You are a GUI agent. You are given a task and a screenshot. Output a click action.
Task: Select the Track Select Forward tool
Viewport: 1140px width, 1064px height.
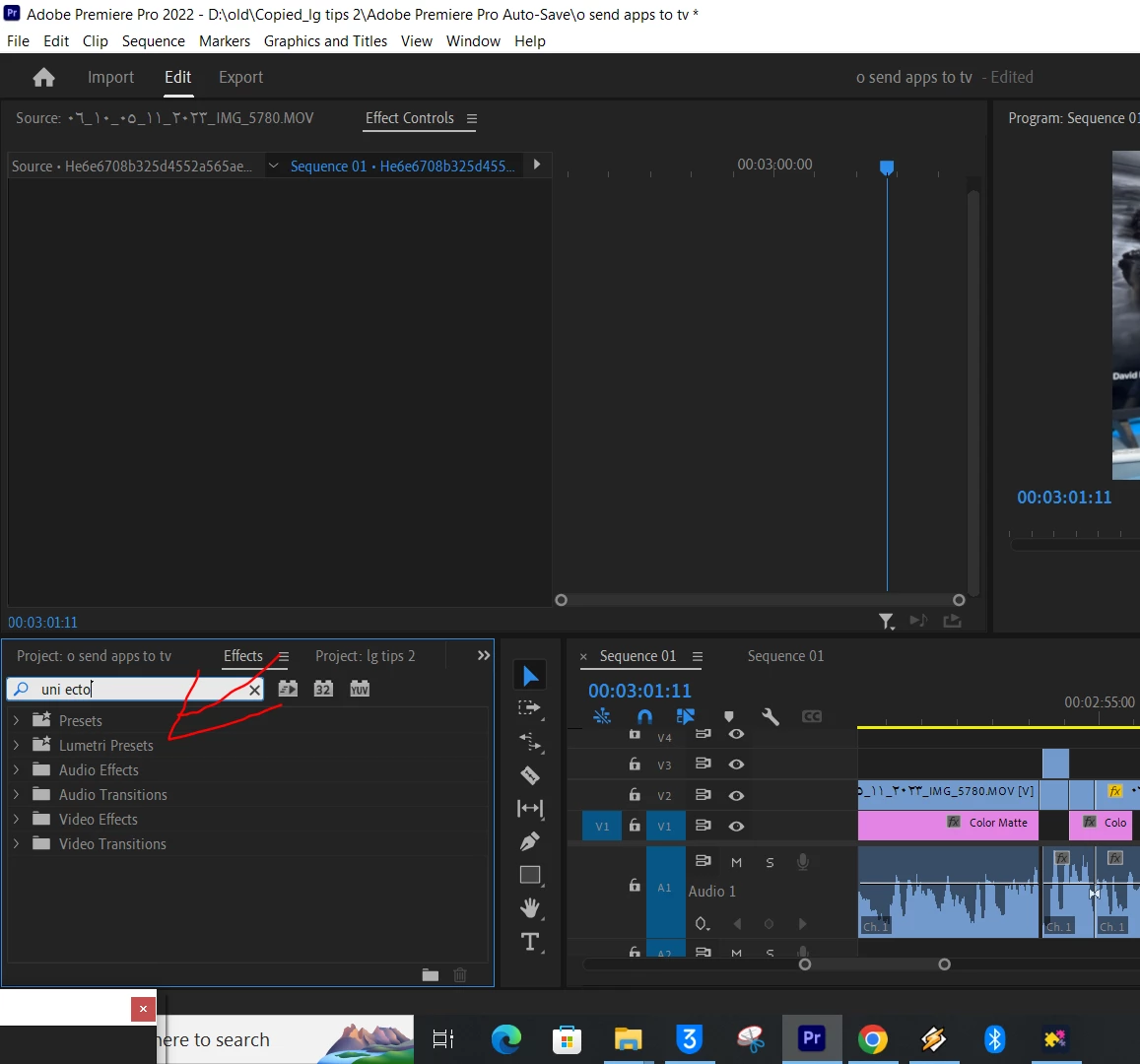[x=530, y=708]
